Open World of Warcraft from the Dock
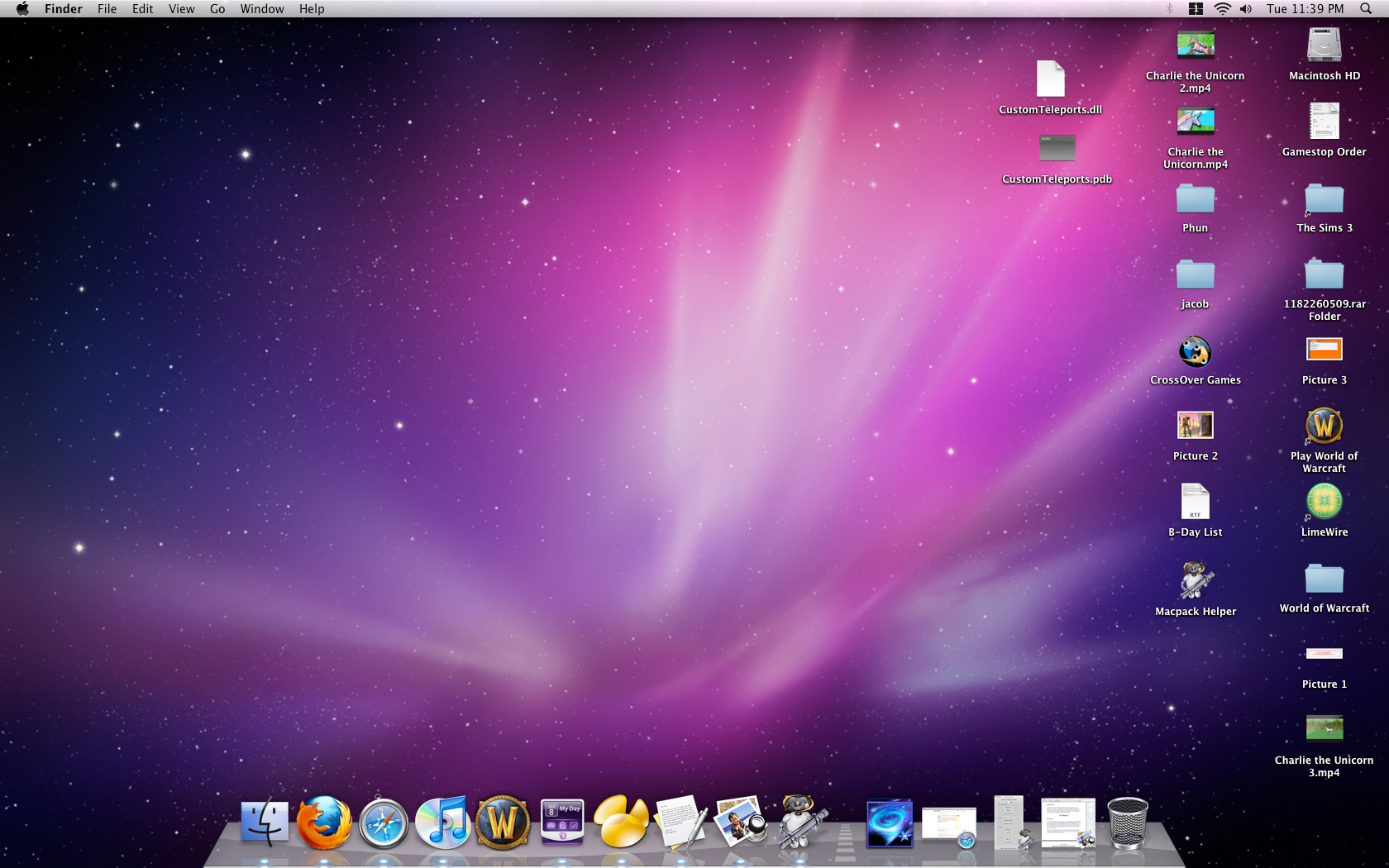This screenshot has height=868, width=1389. [503, 823]
